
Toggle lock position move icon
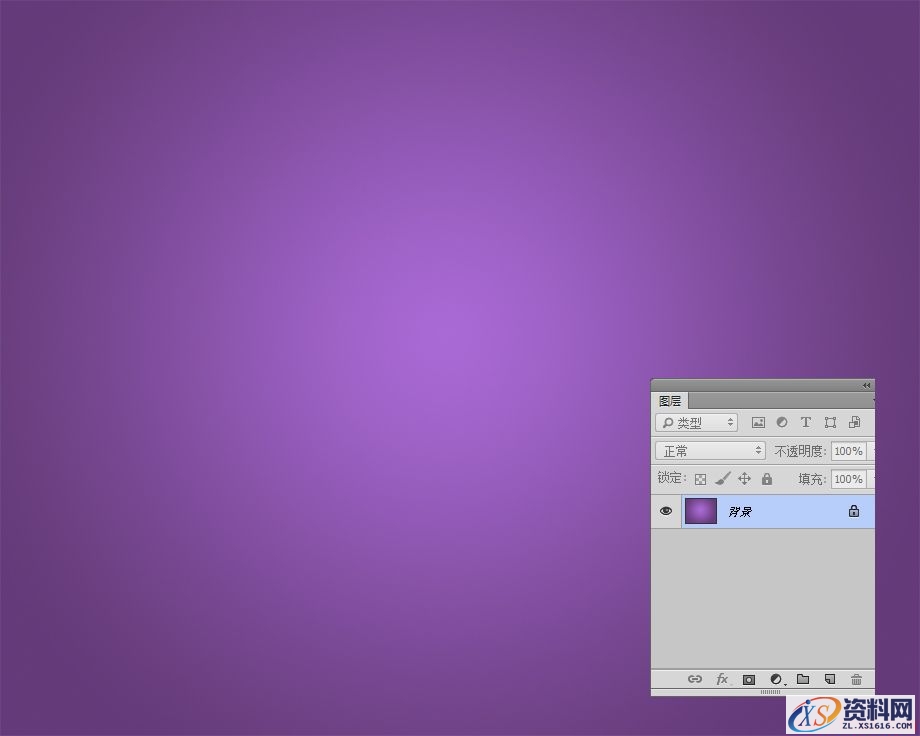pos(744,479)
